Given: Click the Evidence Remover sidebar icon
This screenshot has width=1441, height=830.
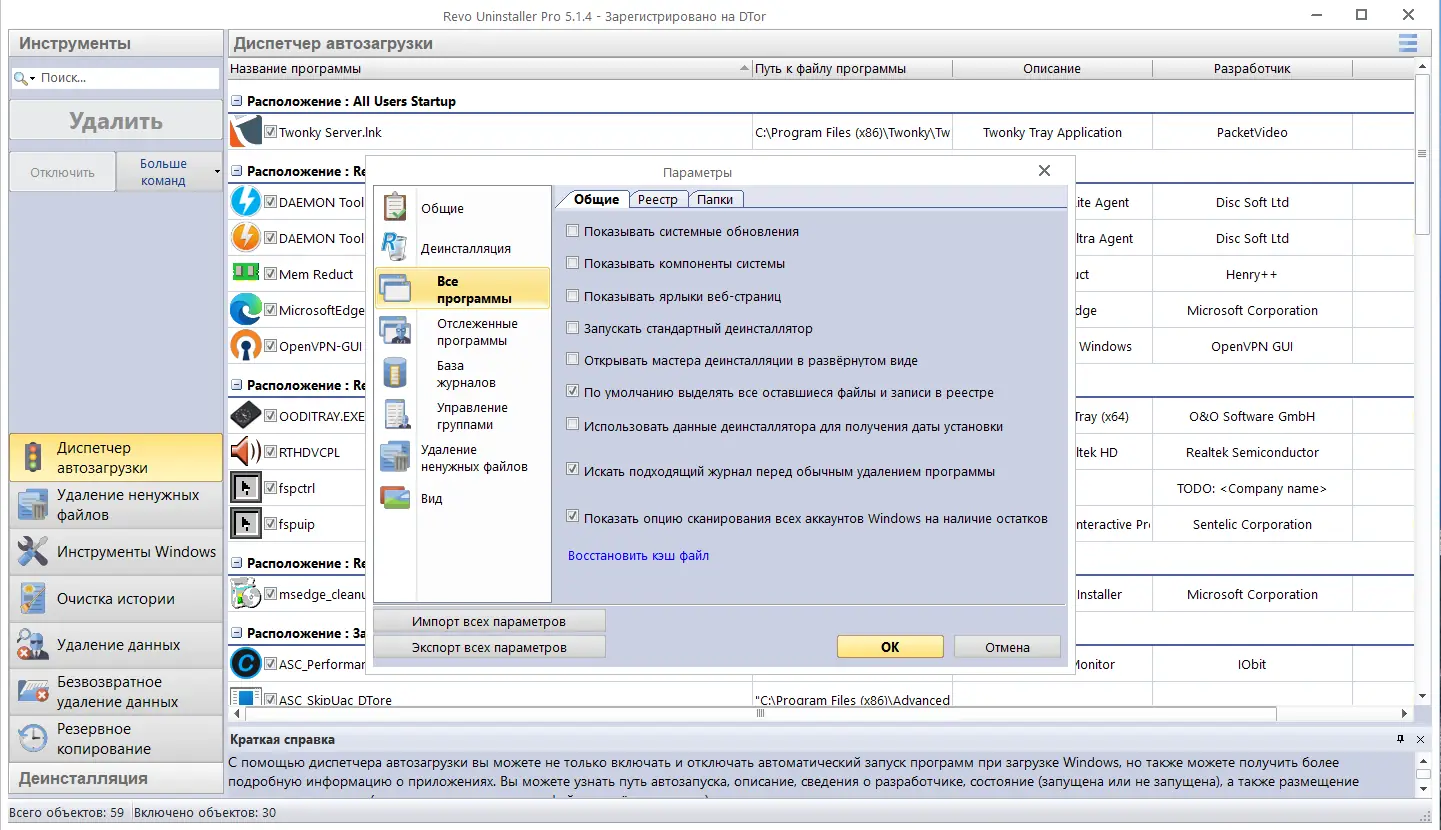Looking at the screenshot, I should (x=33, y=645).
